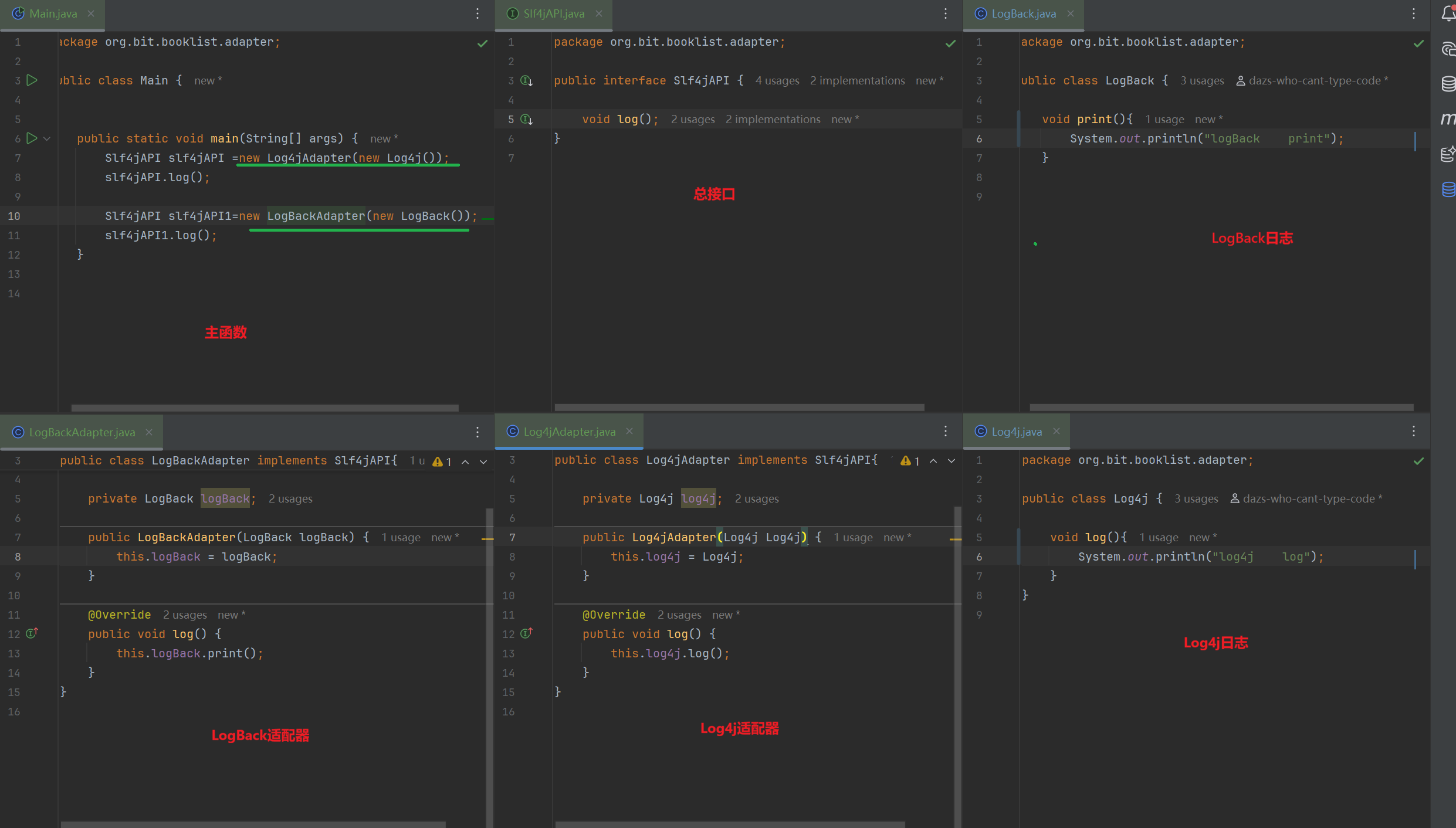Screen dimensions: 1456x828
Task: Place cursor on 'slf4jAPI1.log();' in Main.java
Action: click(161, 236)
